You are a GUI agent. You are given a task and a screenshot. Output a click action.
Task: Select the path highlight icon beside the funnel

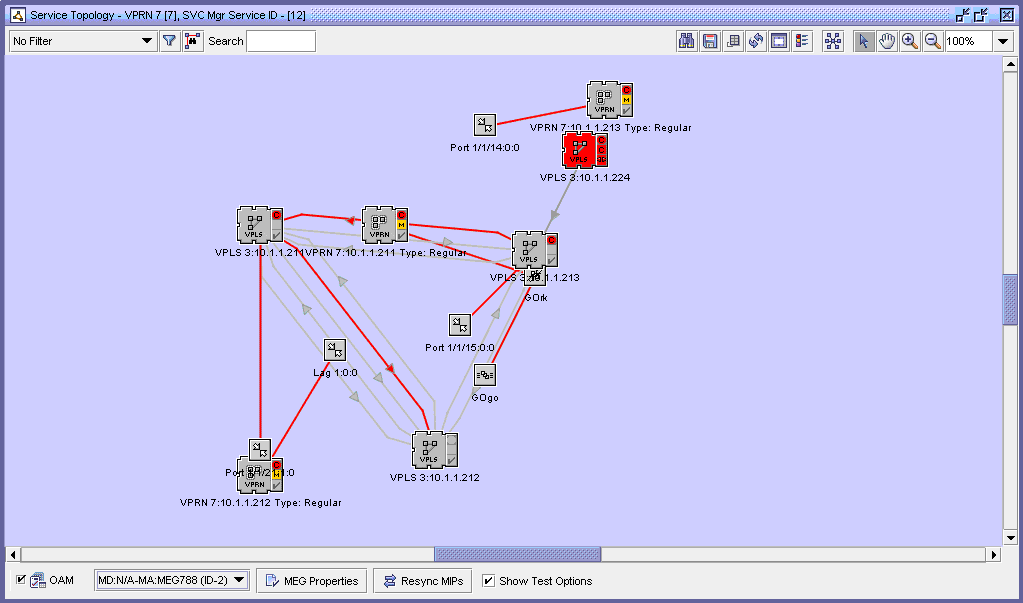pyautogui.click(x=192, y=41)
